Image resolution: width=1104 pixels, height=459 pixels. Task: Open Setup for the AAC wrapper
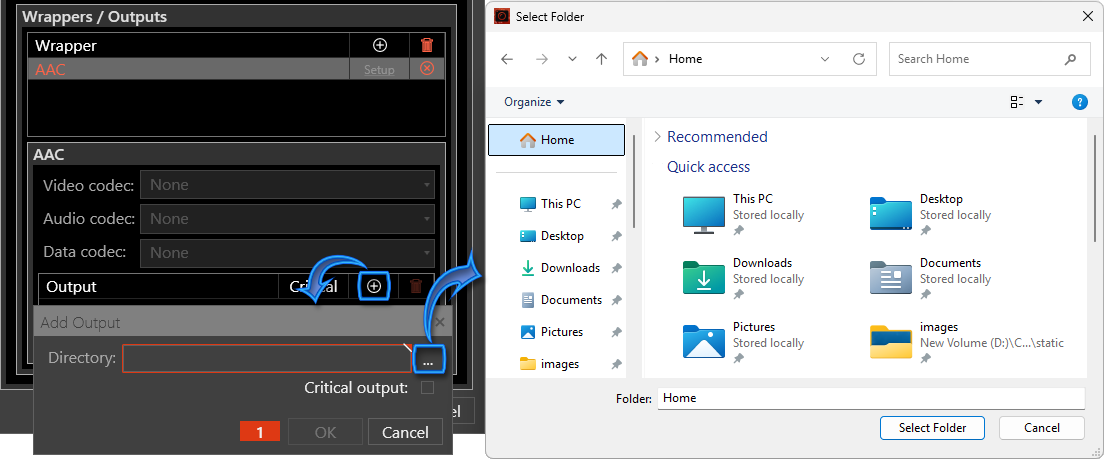(x=379, y=70)
